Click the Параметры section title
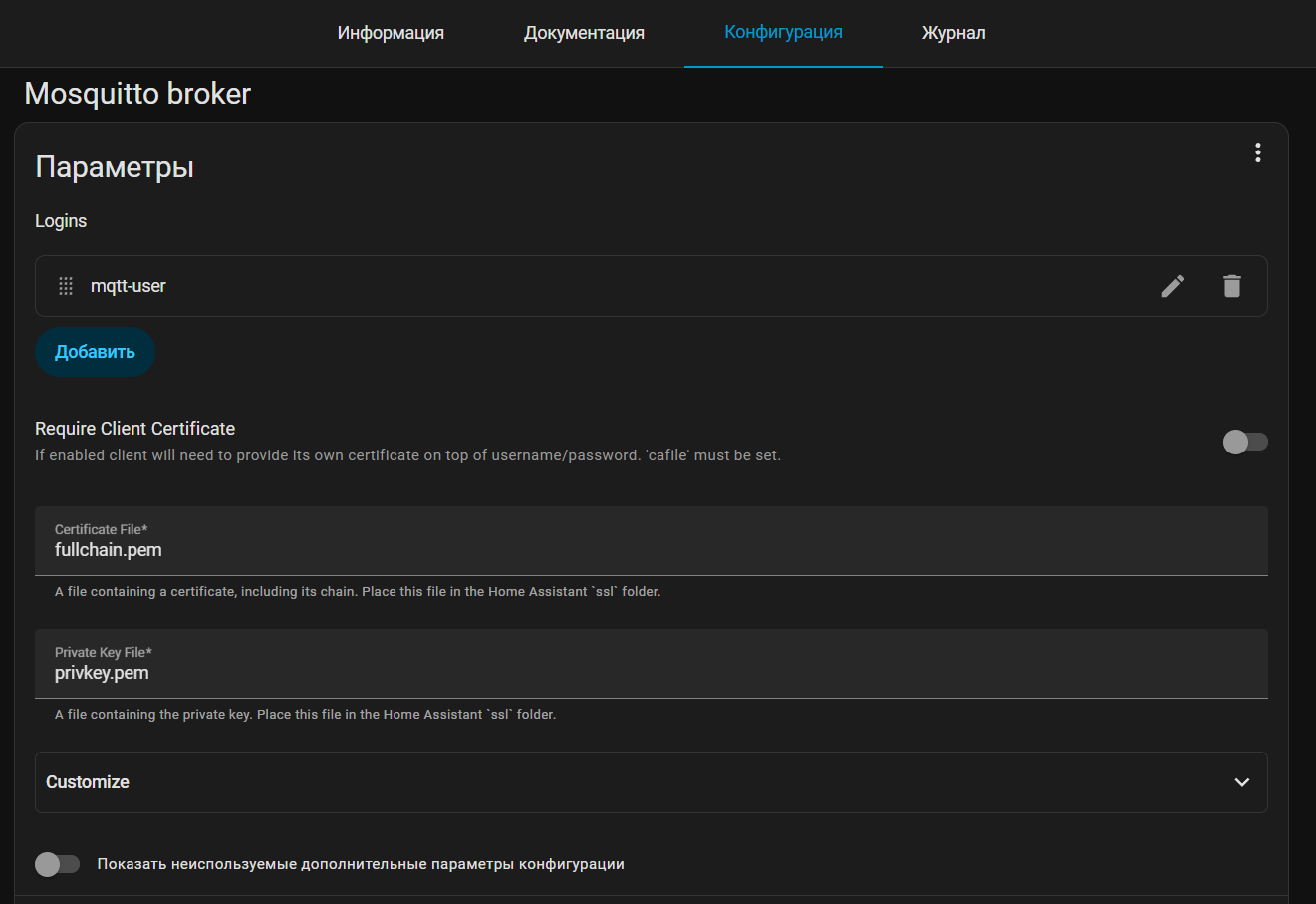Viewport: 1316px width, 904px height. tap(115, 167)
